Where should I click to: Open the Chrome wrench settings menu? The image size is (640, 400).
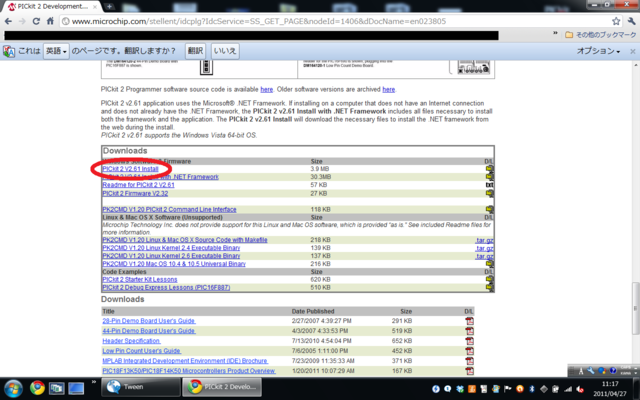(x=631, y=21)
